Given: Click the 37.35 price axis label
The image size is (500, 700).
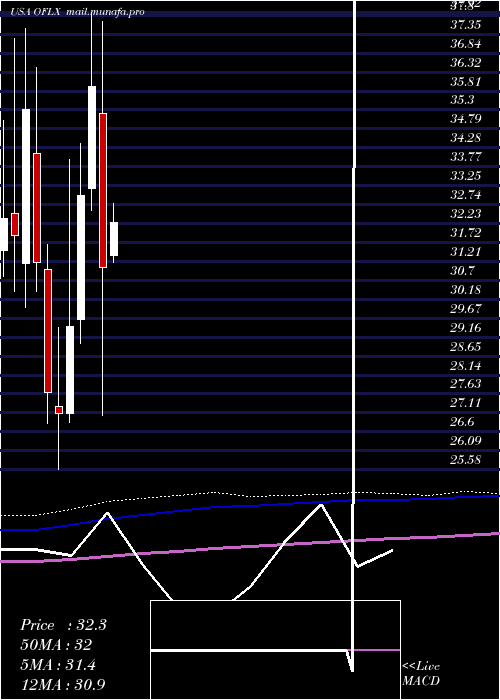Looking at the screenshot, I should pos(465,25).
